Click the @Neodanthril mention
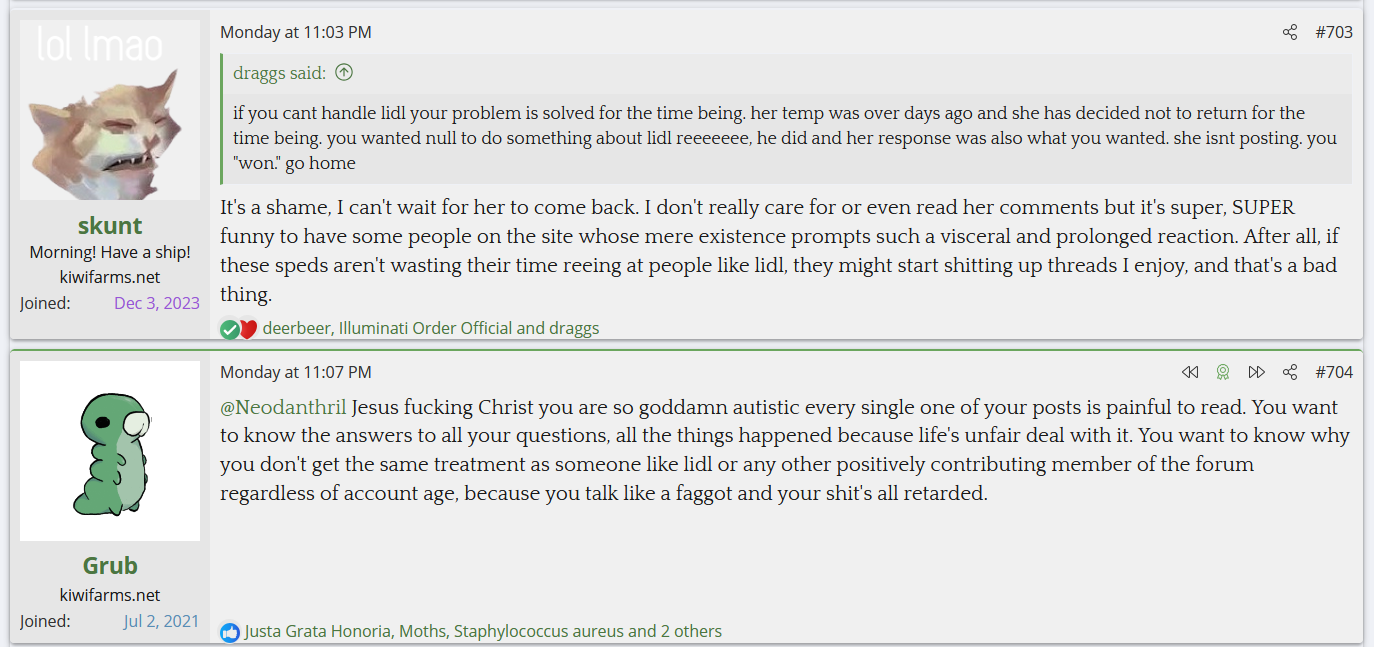 (283, 408)
